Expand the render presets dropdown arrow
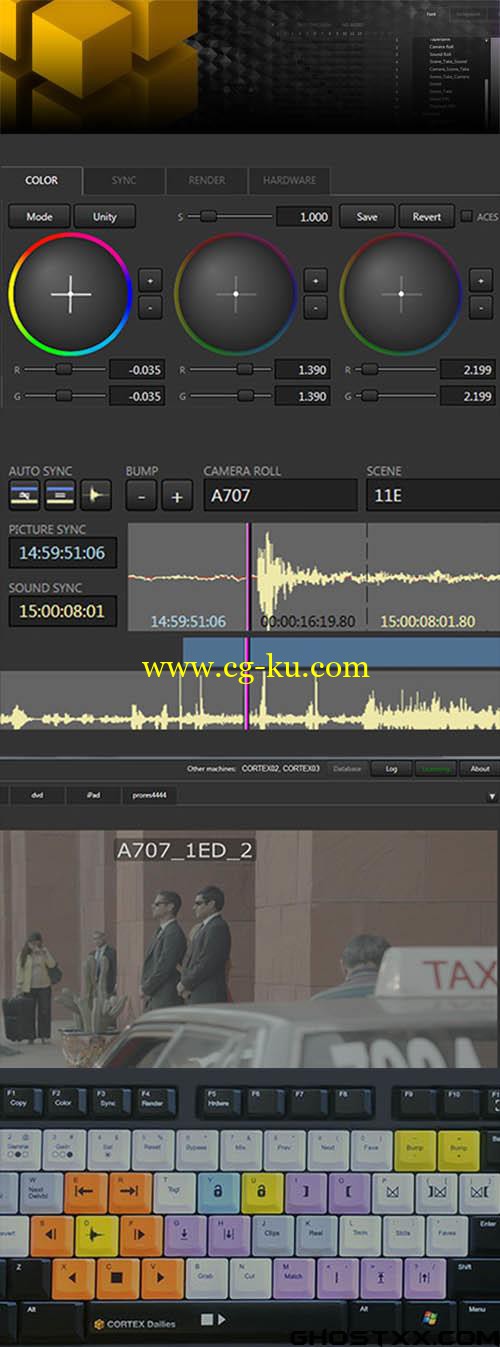Image resolution: width=500 pixels, height=1347 pixels. (x=491, y=796)
